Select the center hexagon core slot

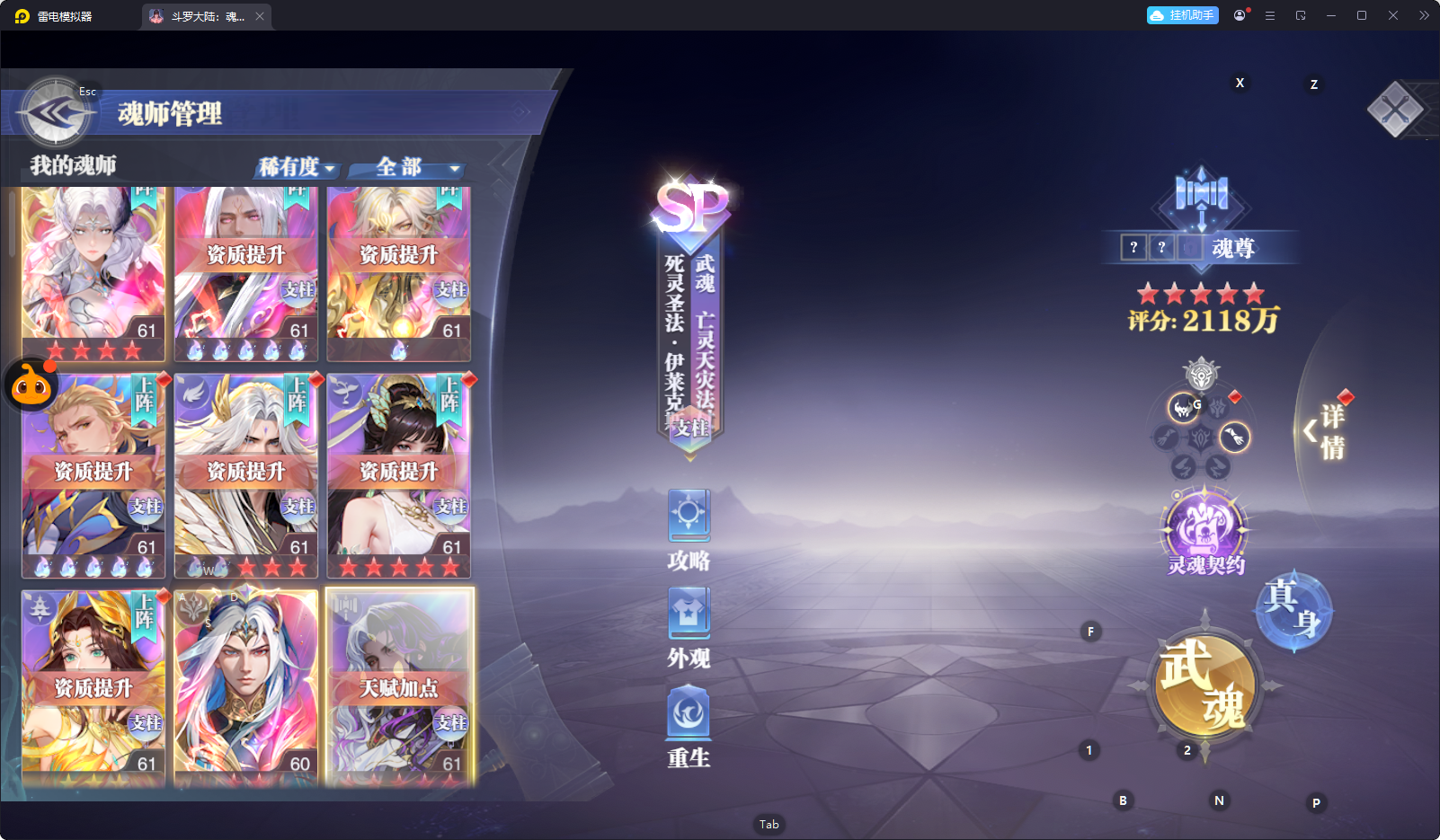click(x=1201, y=438)
